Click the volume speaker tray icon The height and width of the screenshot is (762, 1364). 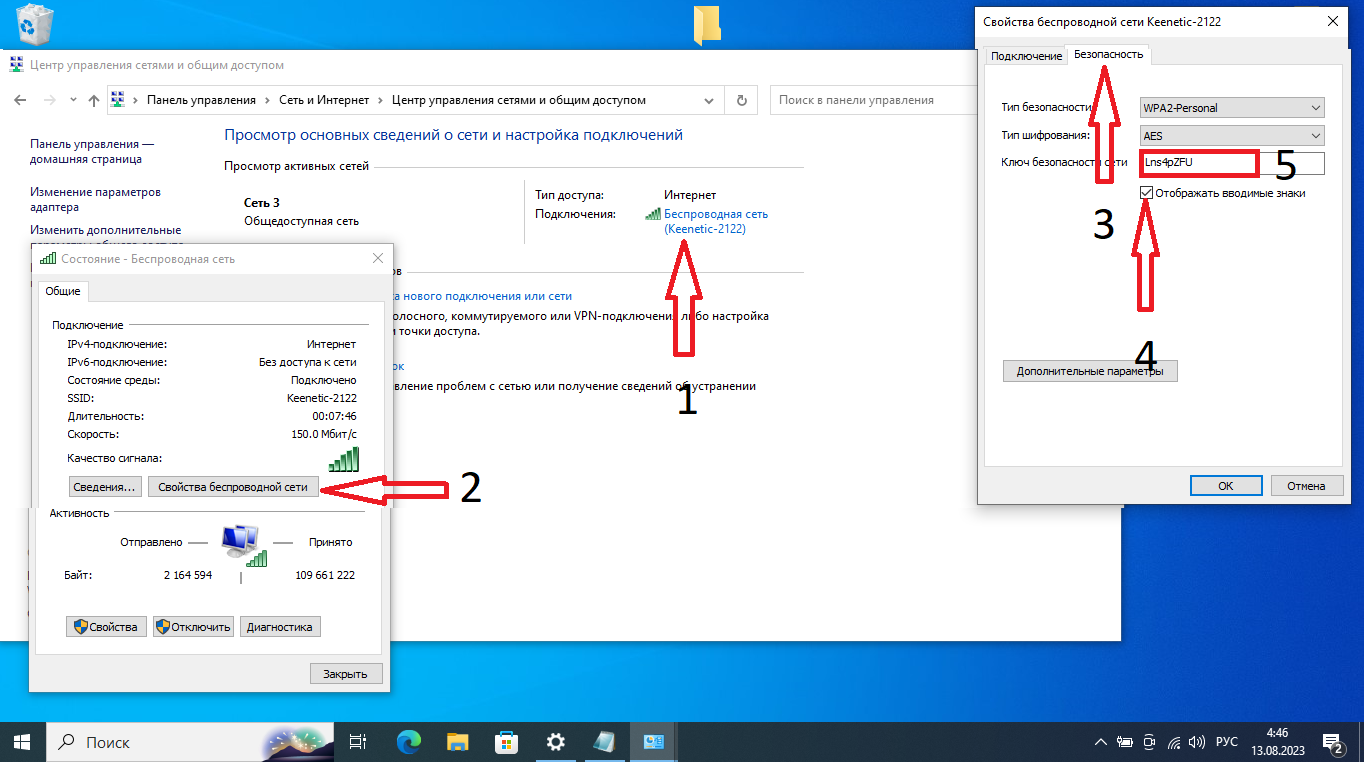coord(1198,742)
